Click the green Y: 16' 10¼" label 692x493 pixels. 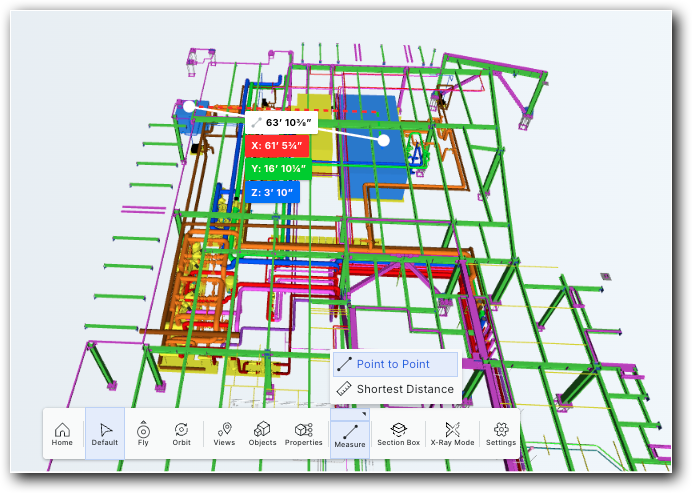(278, 169)
